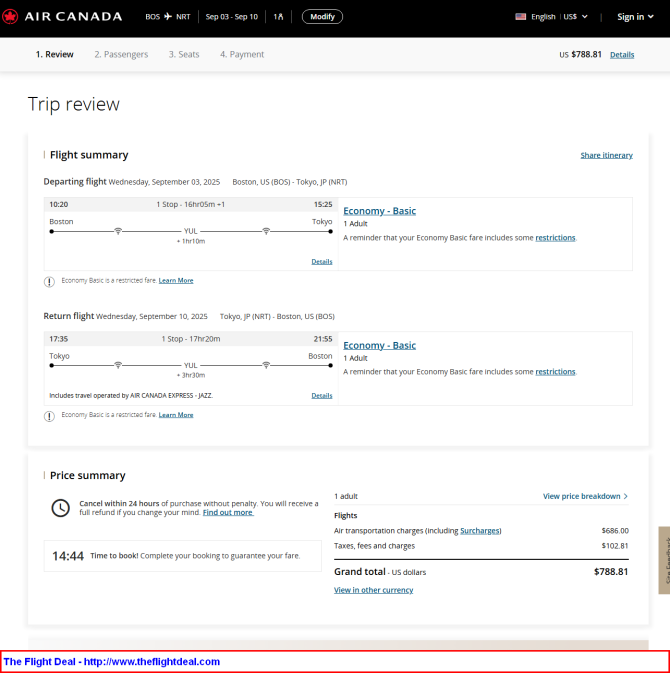
Task: Click warning icon under departing flight
Action: [49, 282]
